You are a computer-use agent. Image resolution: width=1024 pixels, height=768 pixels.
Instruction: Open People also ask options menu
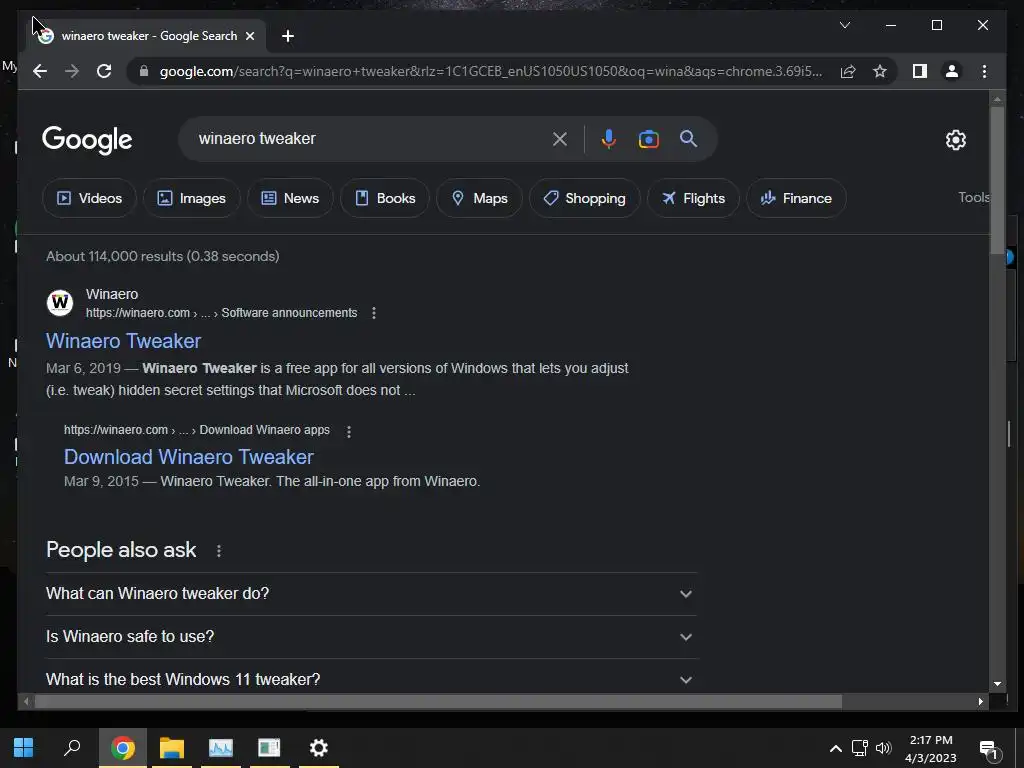219,551
